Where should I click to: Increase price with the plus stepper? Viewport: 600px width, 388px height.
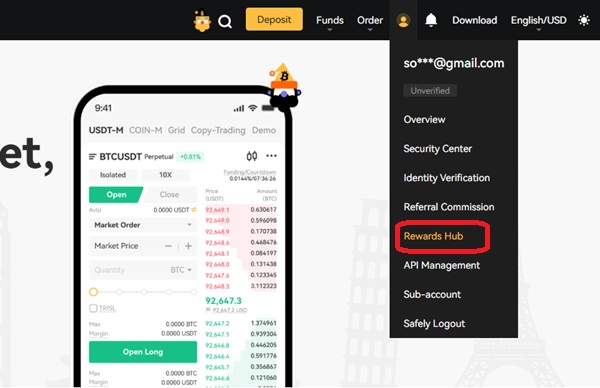(188, 246)
